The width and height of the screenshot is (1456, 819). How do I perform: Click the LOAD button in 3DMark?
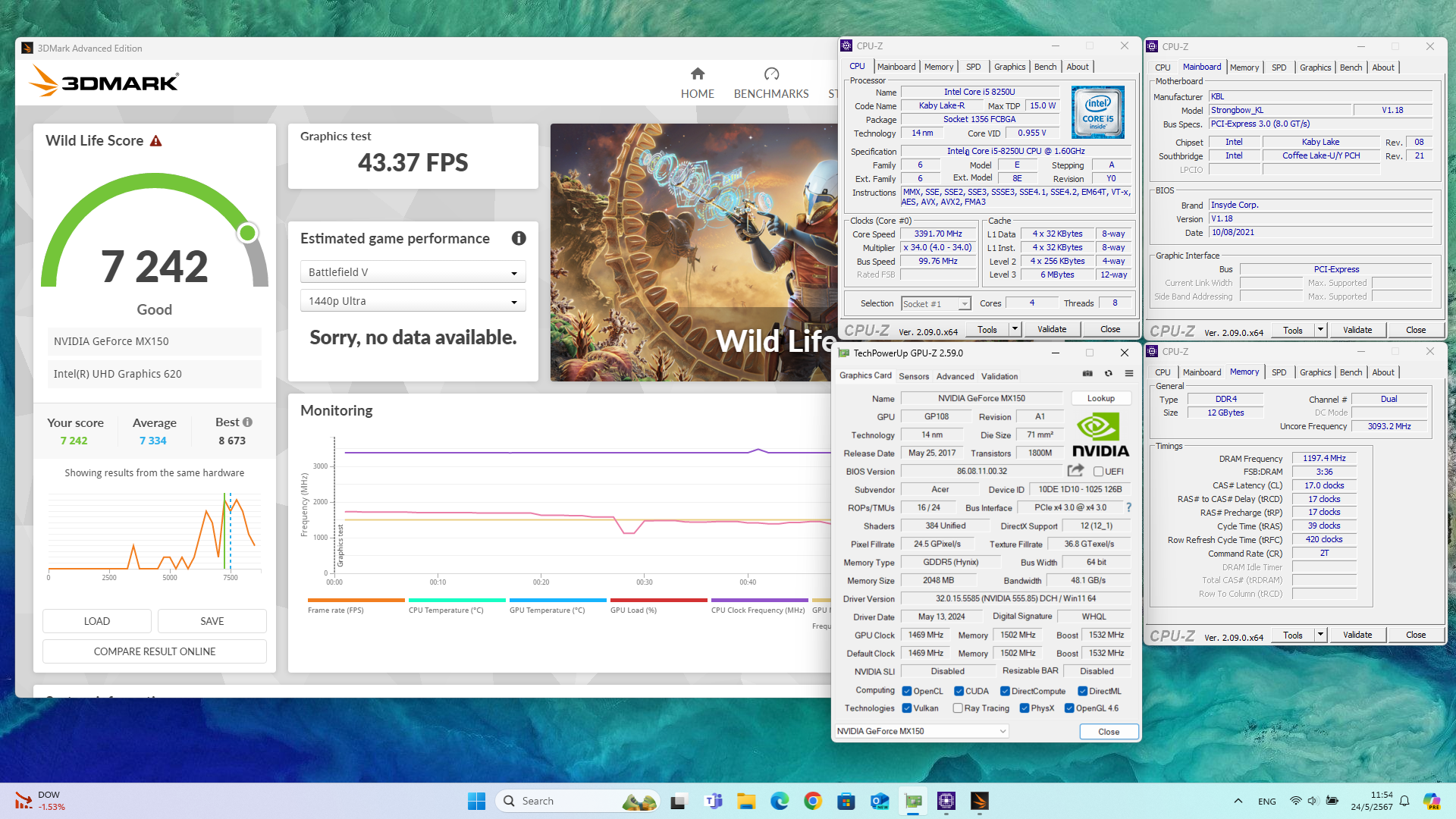click(x=97, y=621)
